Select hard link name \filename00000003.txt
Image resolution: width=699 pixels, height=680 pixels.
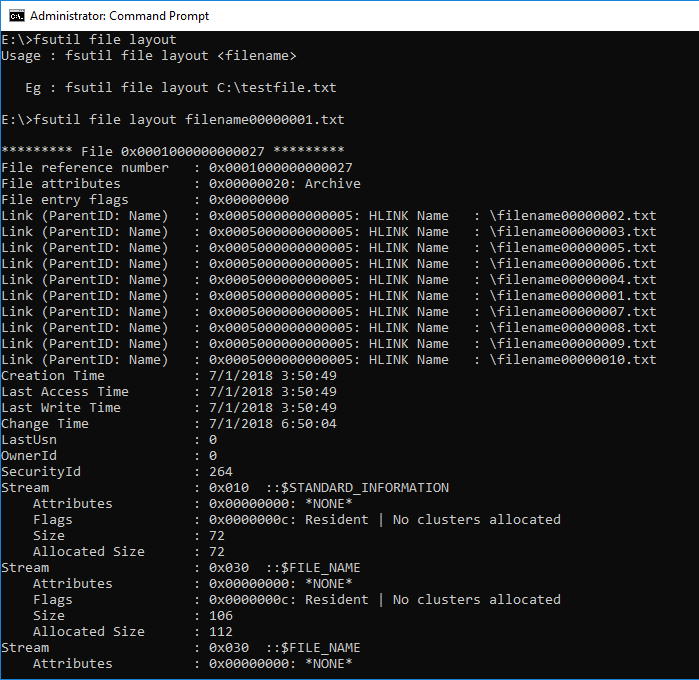573,232
